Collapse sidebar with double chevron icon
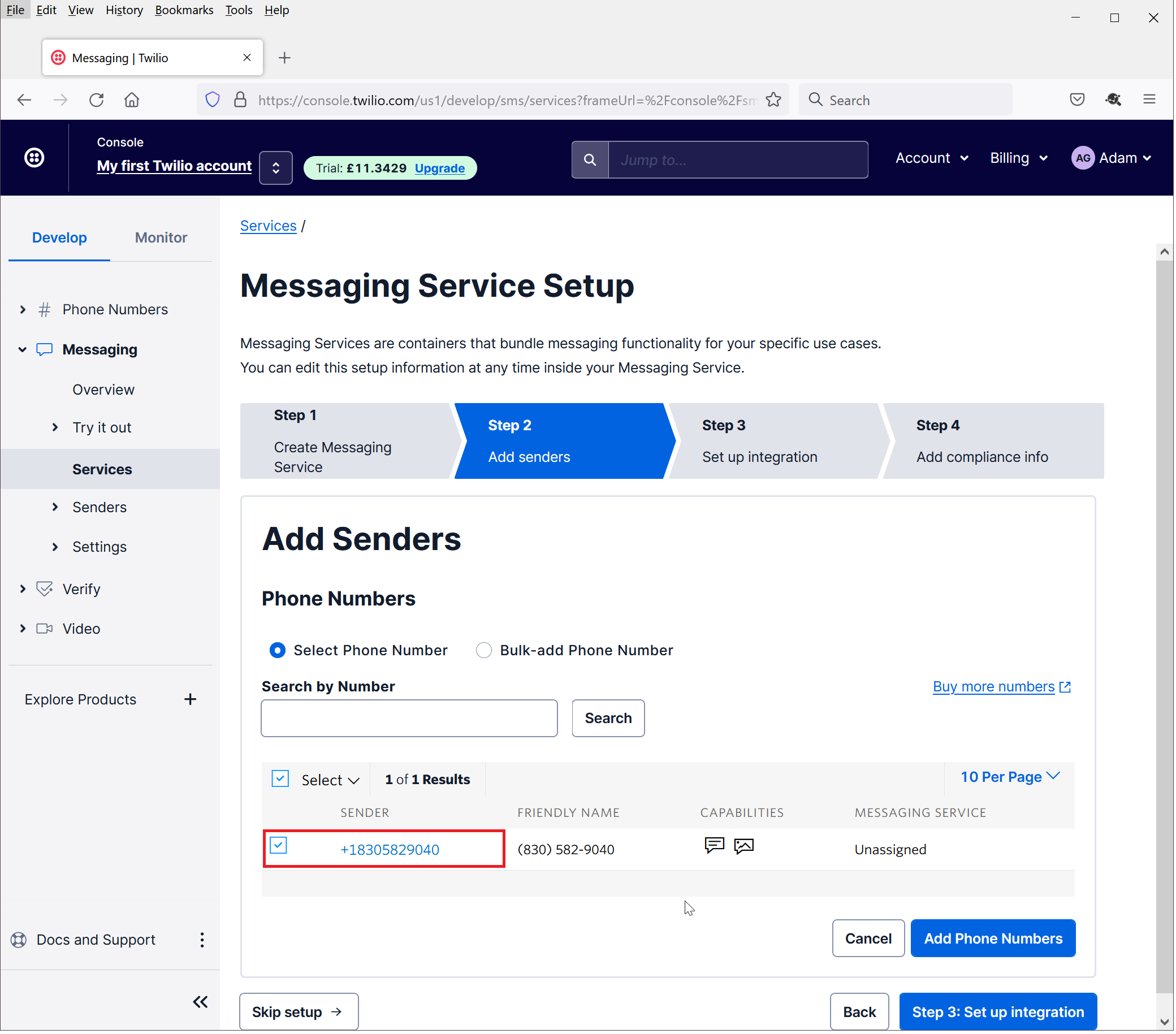Screen dimensions: 1176x1034 pos(200,1003)
